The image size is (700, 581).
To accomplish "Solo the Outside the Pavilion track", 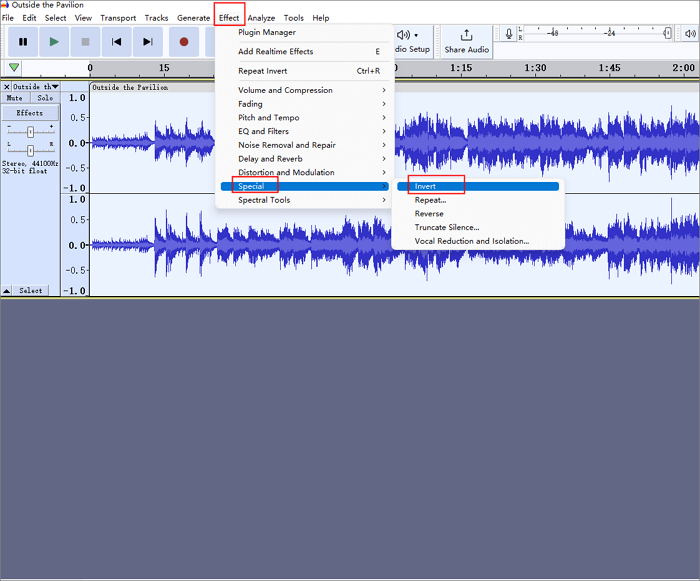I will (45, 98).
